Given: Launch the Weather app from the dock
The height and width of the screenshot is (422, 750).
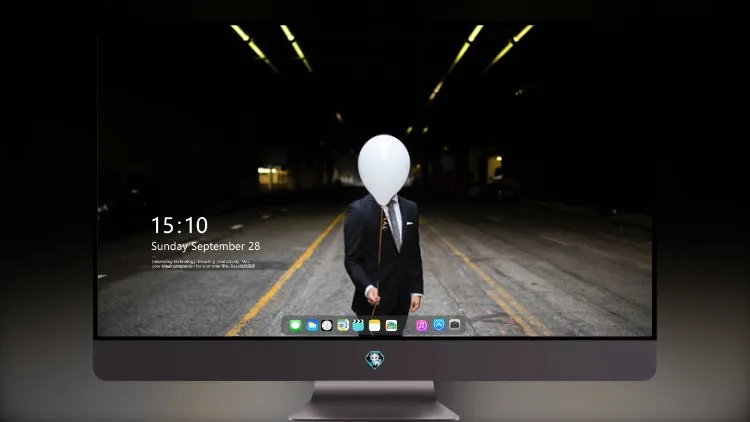Looking at the screenshot, I should (311, 325).
